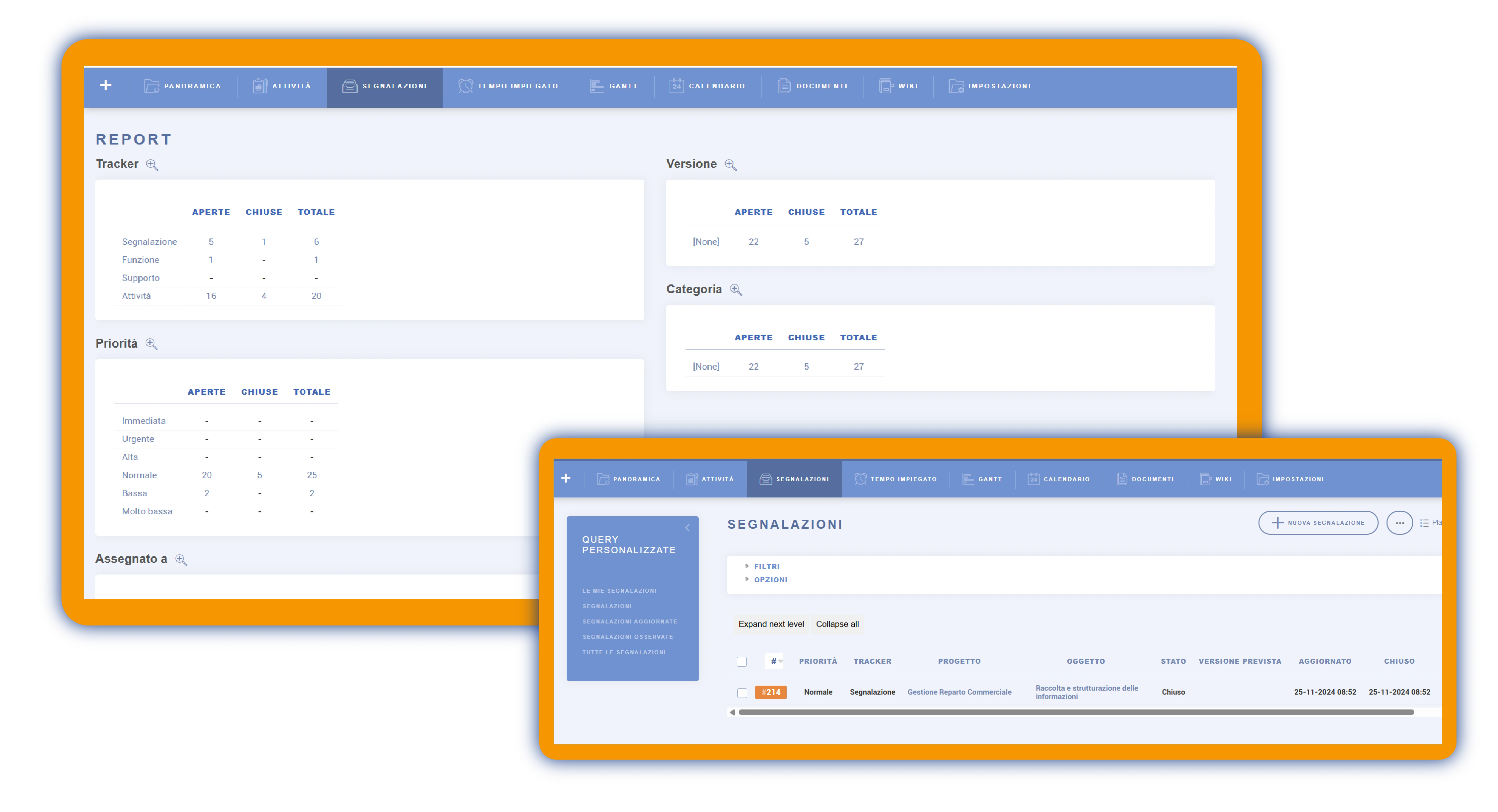Image resolution: width=1498 pixels, height=812 pixels.
Task: Collapse the Query Personalizzate sidebar arrow
Action: (687, 528)
